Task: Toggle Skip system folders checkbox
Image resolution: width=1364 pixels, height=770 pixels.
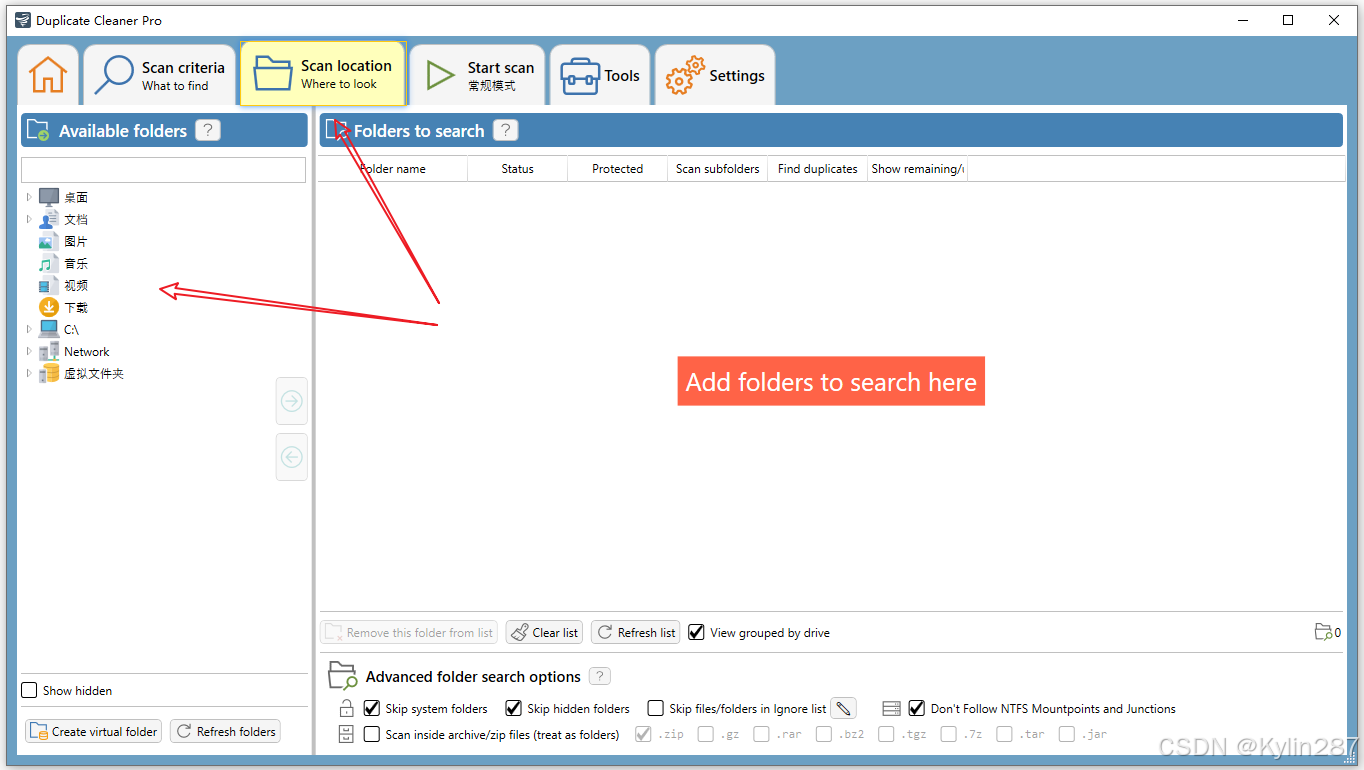Action: [372, 708]
